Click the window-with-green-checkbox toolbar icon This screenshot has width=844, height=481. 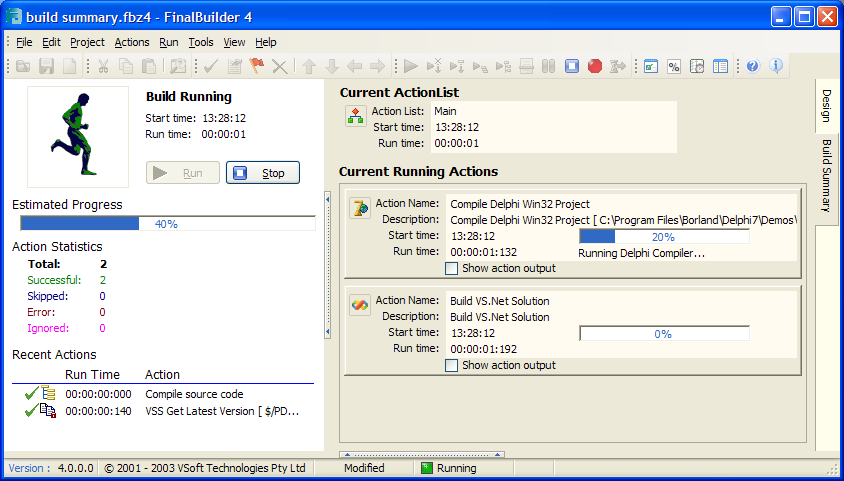[x=651, y=66]
